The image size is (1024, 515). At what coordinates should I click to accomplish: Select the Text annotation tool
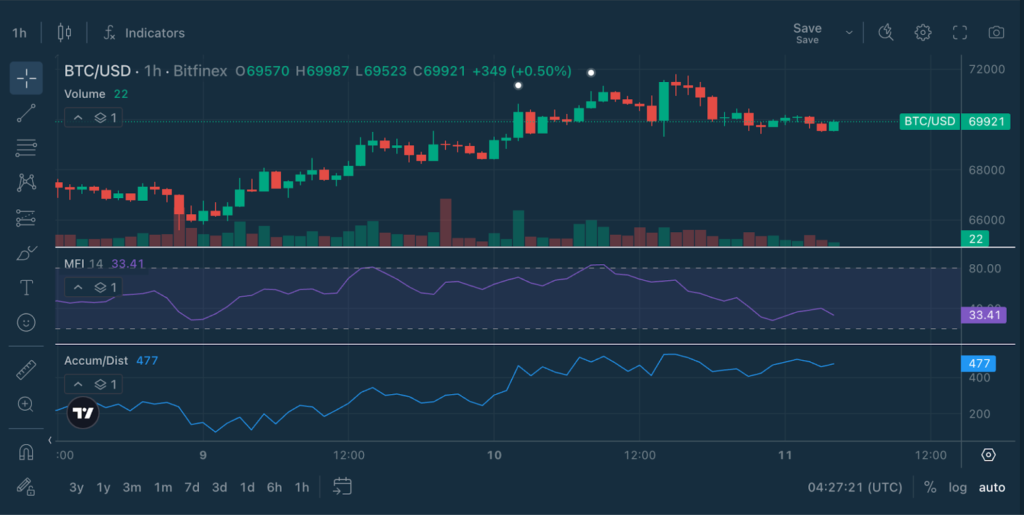[x=26, y=288]
